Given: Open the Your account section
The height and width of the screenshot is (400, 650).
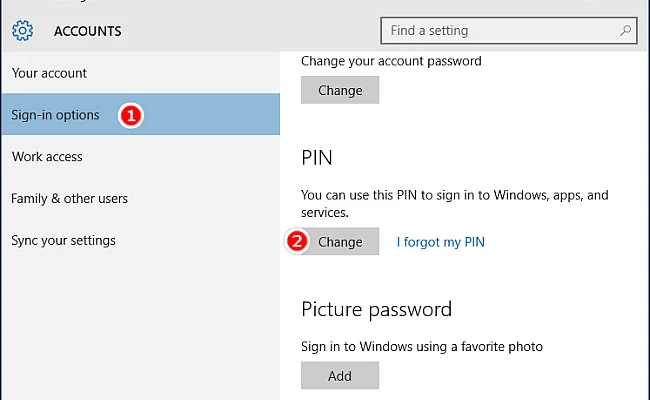Looking at the screenshot, I should 141,73.
